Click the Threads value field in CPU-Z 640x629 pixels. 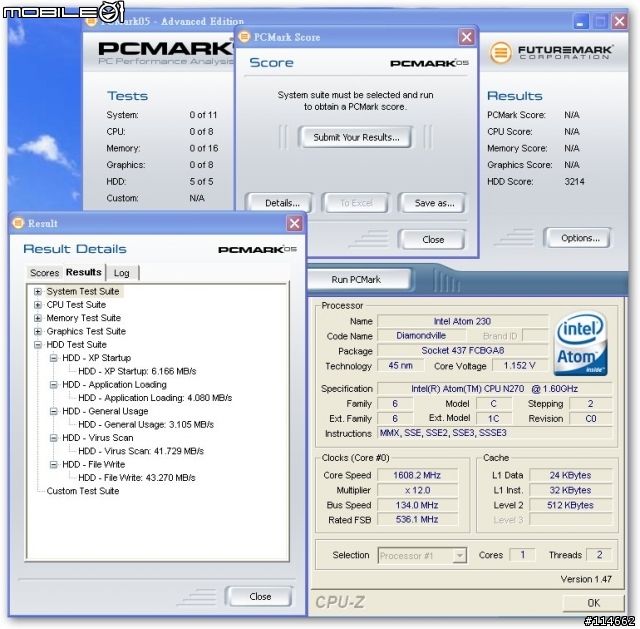point(599,555)
